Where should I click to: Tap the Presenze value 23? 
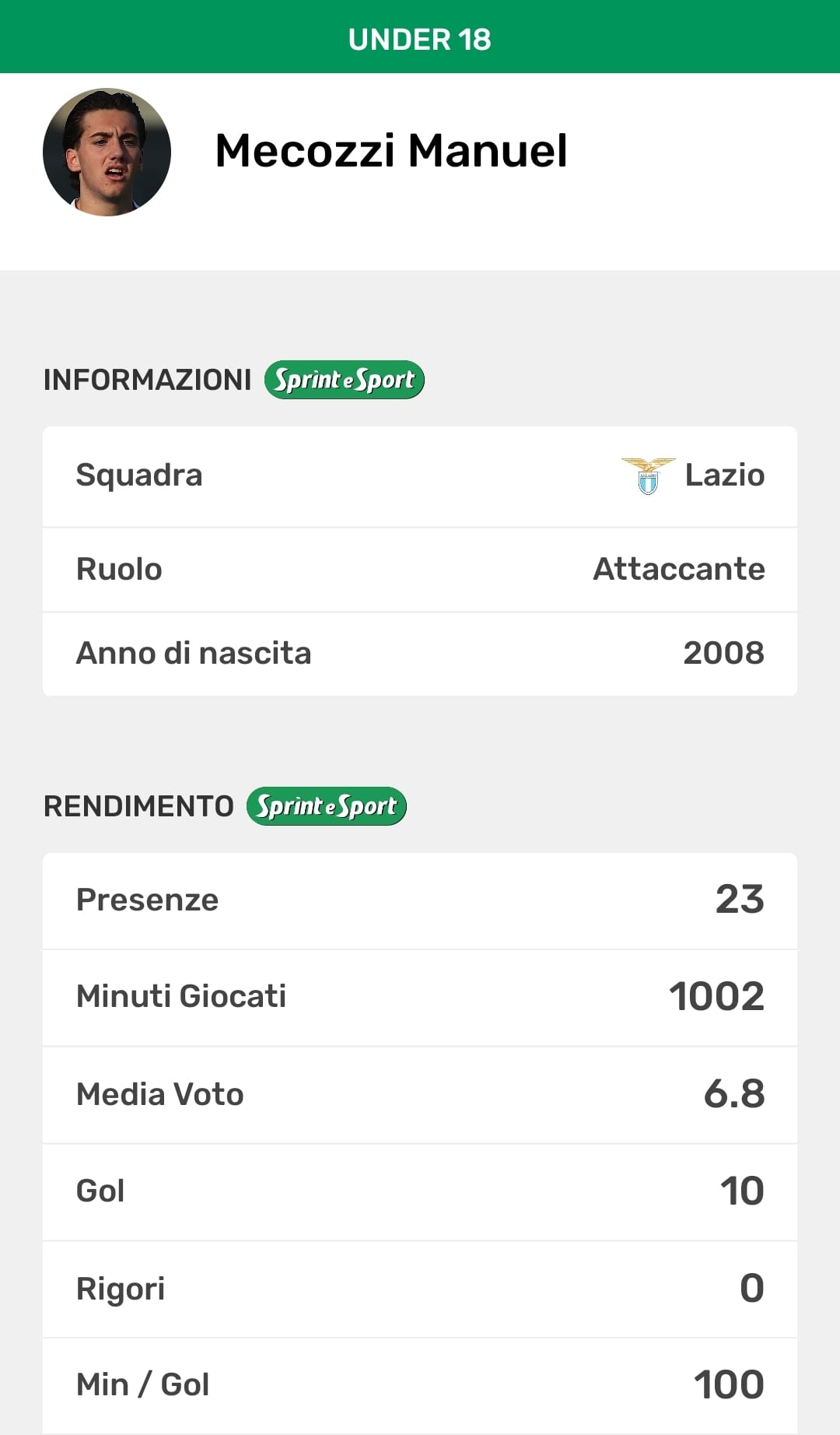740,900
